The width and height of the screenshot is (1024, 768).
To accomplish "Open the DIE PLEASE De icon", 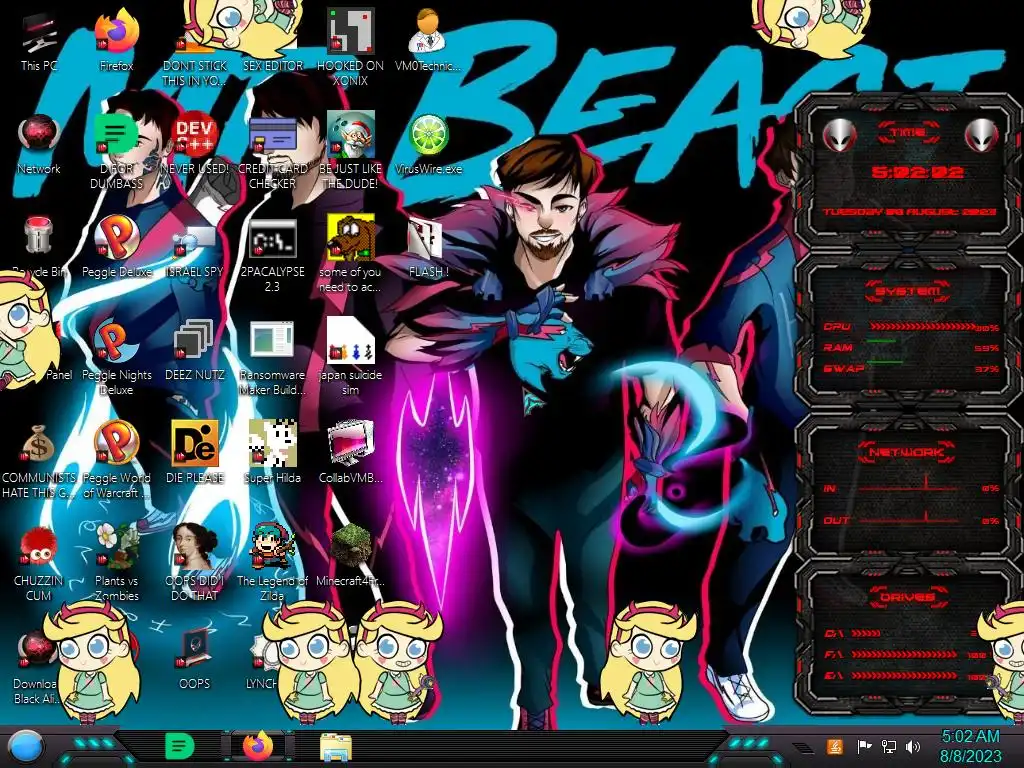I will point(195,444).
